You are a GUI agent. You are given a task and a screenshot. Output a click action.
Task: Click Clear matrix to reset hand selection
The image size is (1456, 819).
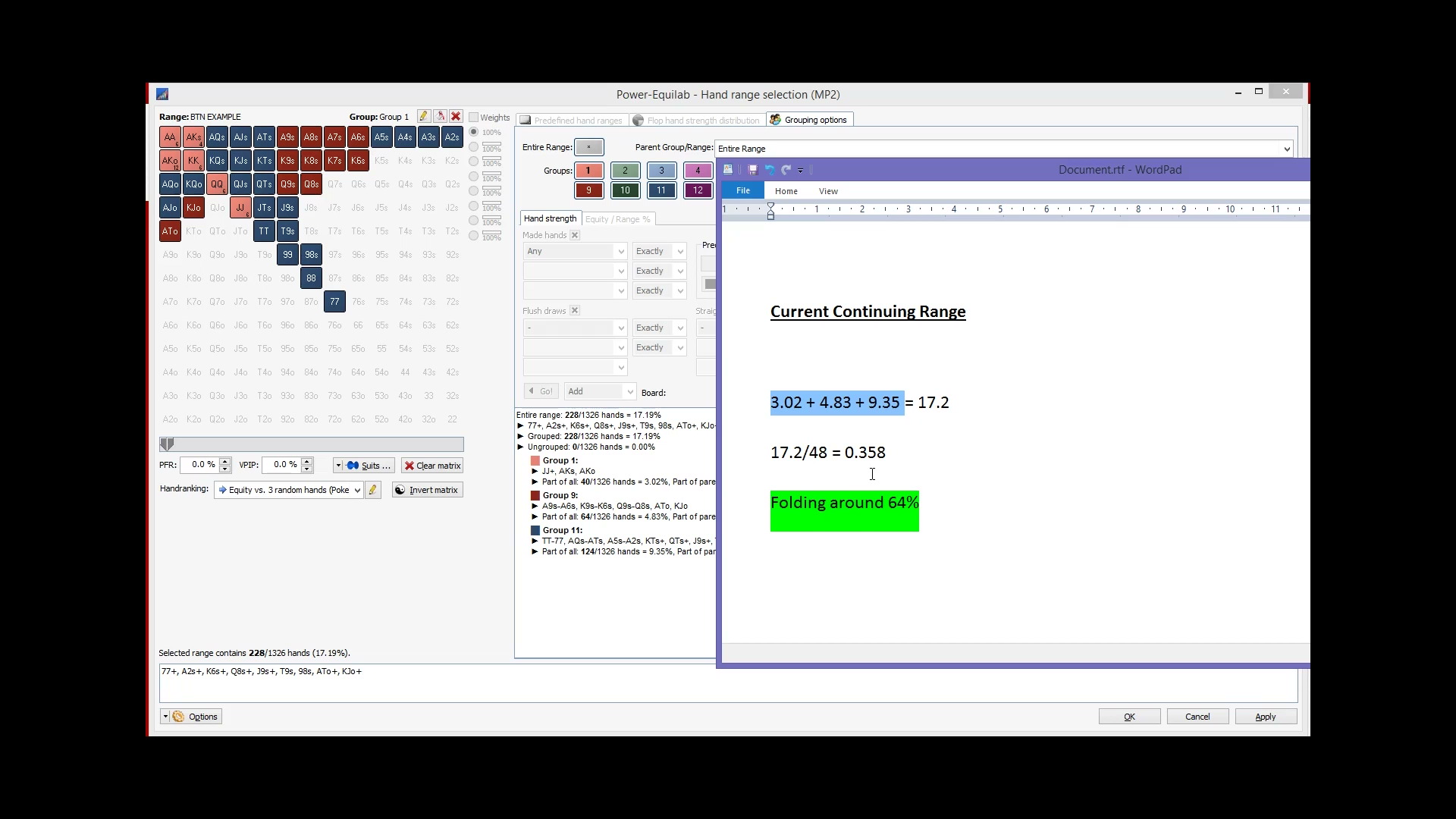(431, 465)
